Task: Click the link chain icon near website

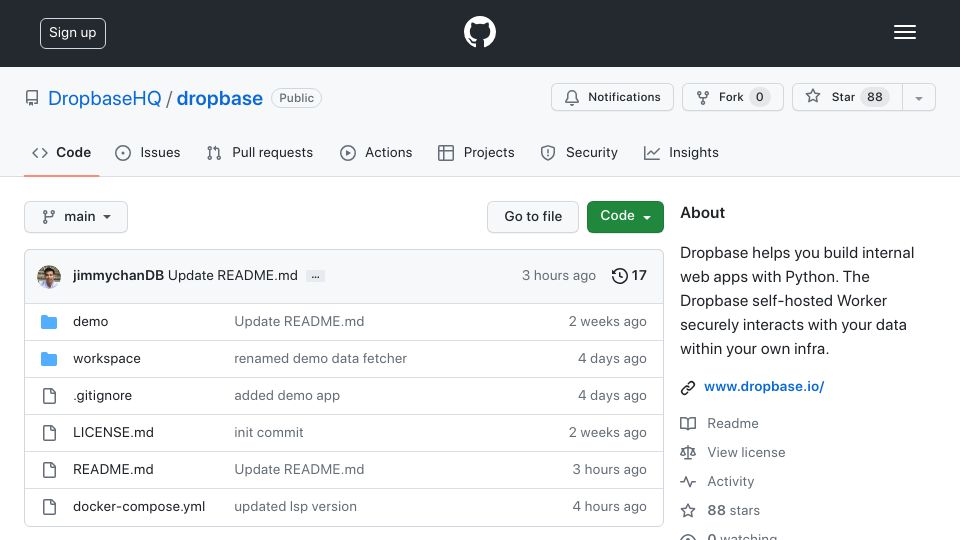Action: pos(688,387)
